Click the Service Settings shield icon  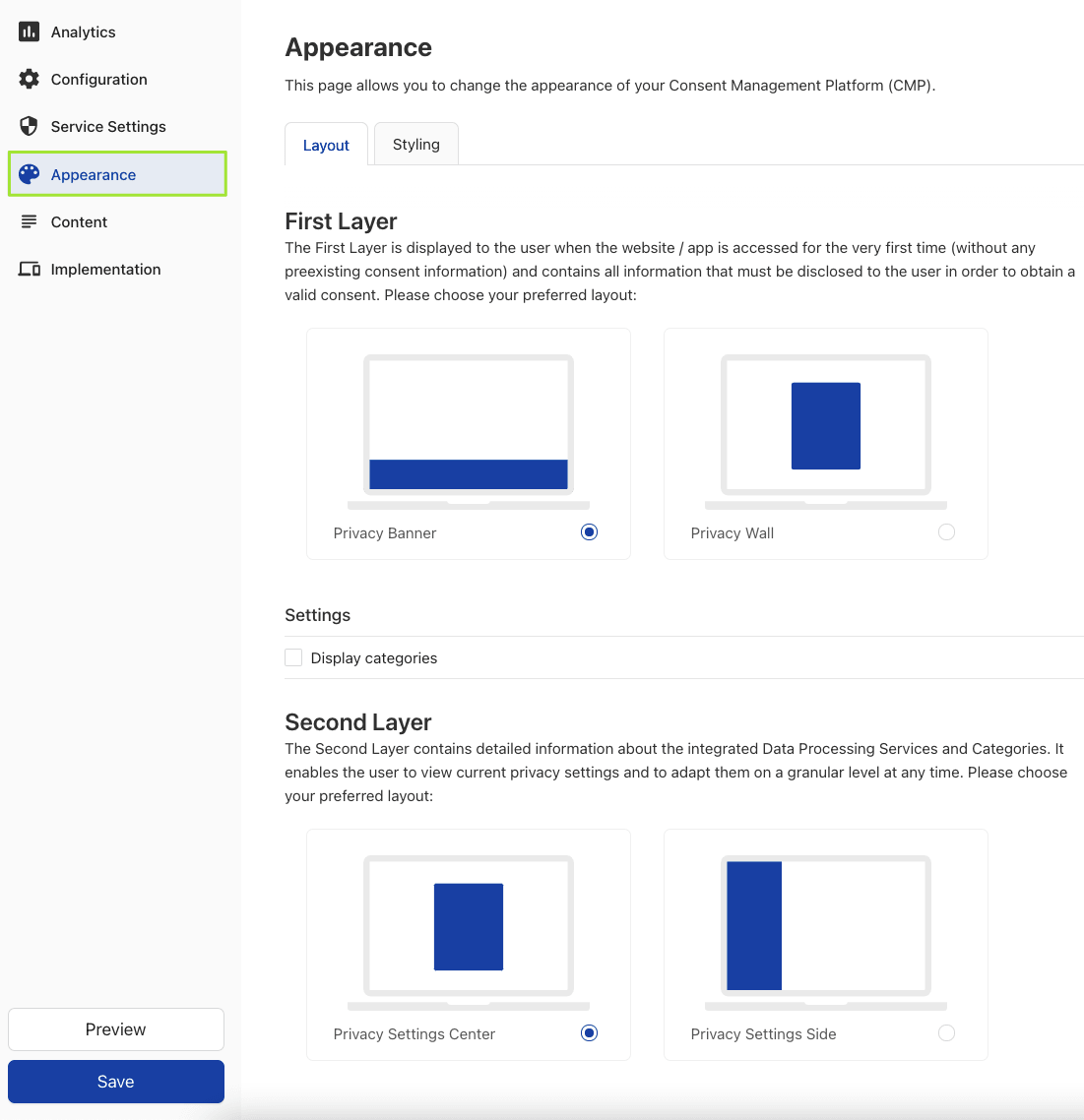click(x=30, y=127)
